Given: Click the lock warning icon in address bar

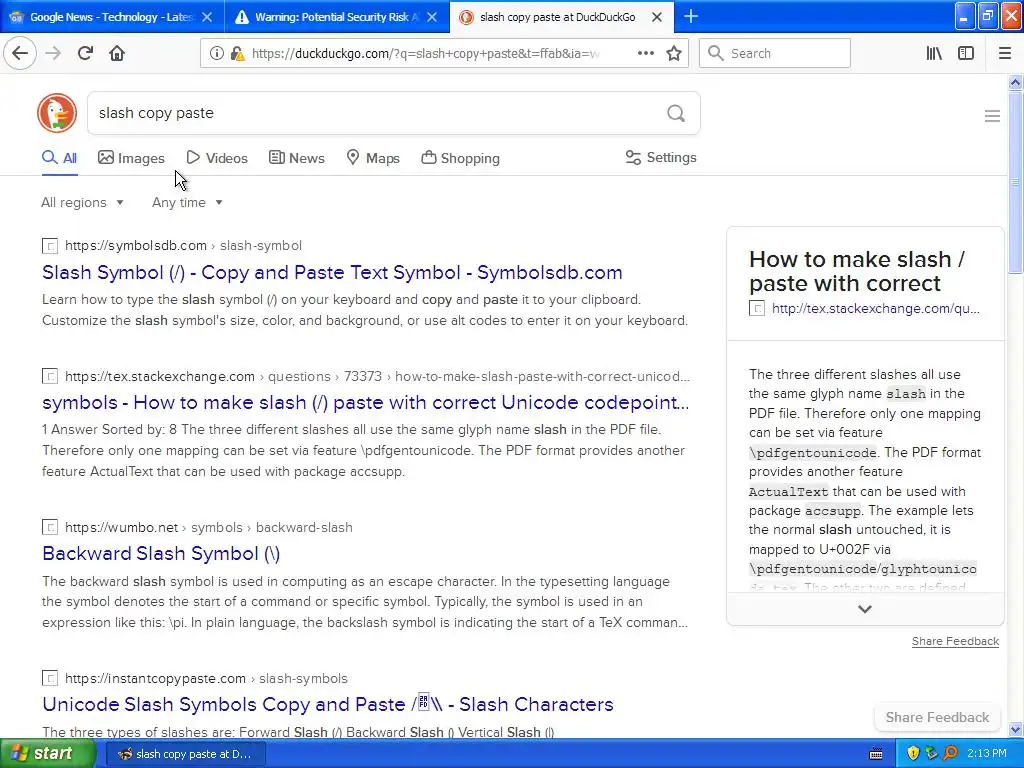Looking at the screenshot, I should pos(238,53).
